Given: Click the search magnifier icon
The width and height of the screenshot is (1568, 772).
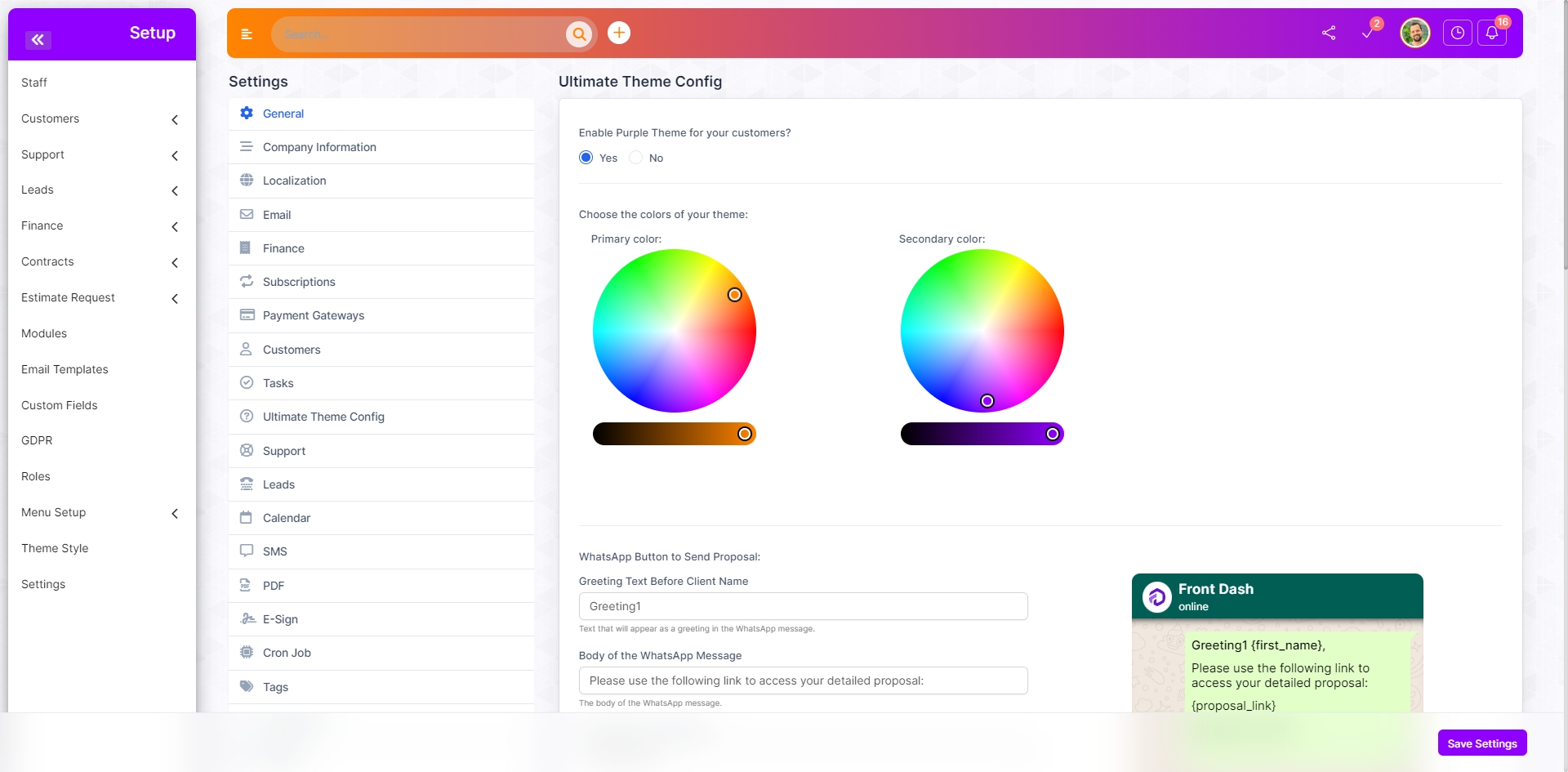Looking at the screenshot, I should (x=580, y=34).
